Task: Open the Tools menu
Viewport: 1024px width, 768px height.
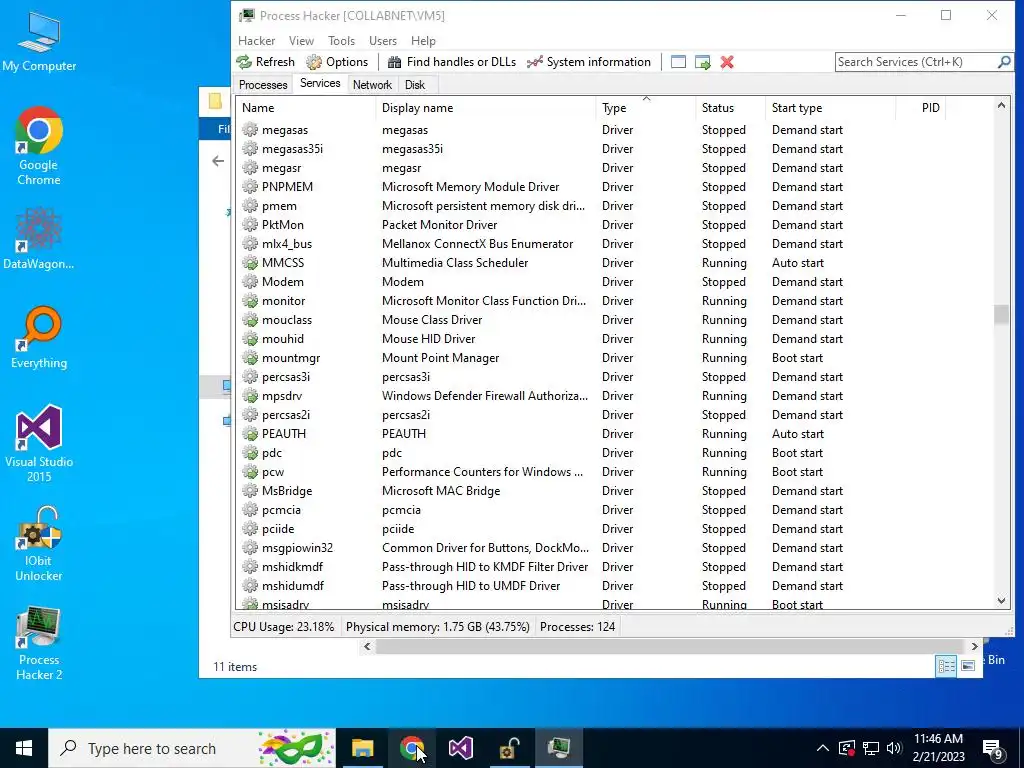Action: coord(342,40)
